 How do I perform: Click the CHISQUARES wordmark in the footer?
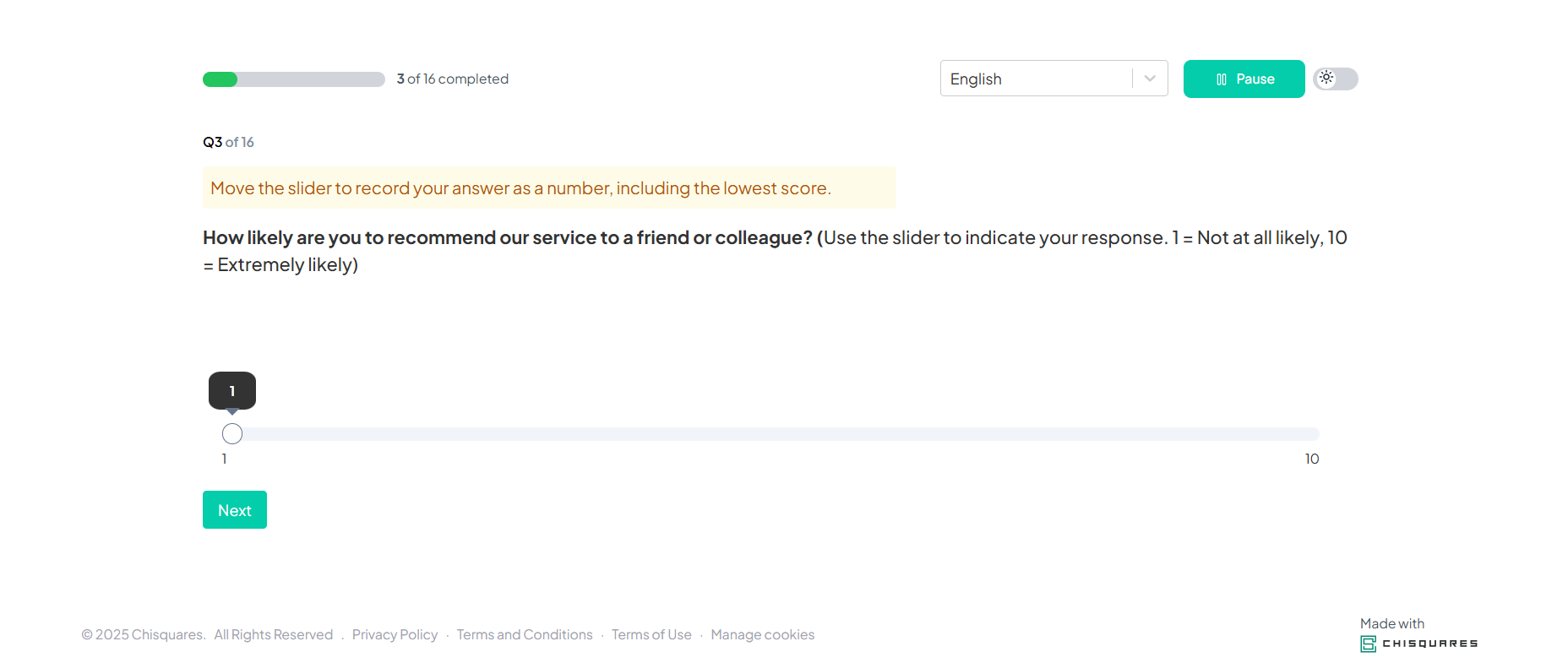coord(1429,644)
